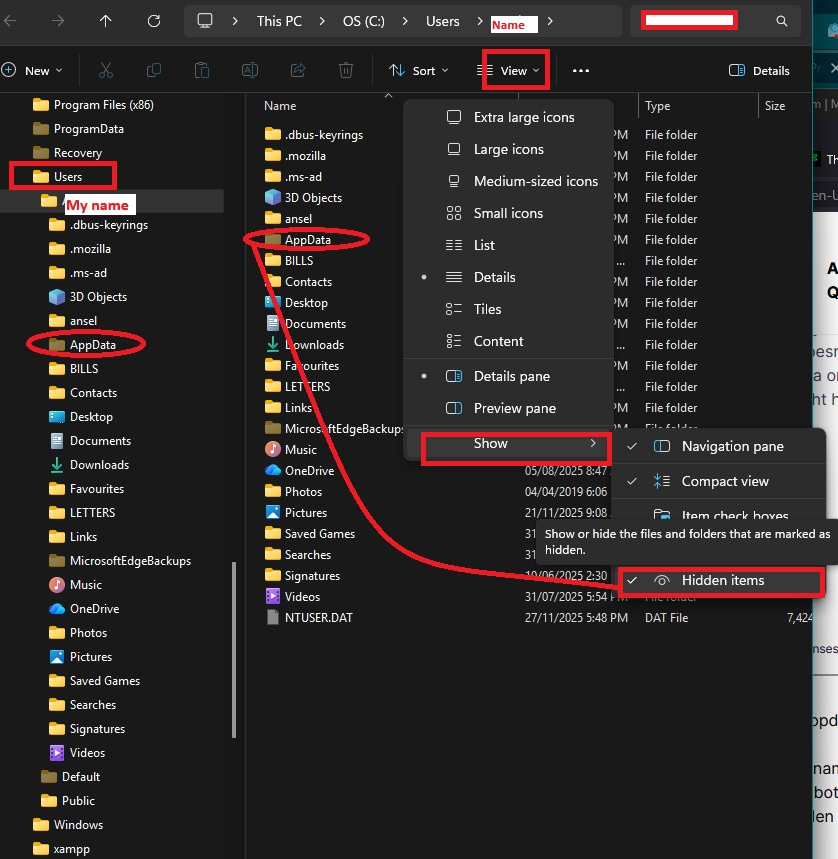Toggle the Hidden items option
This screenshot has height=859, width=838.
point(722,580)
